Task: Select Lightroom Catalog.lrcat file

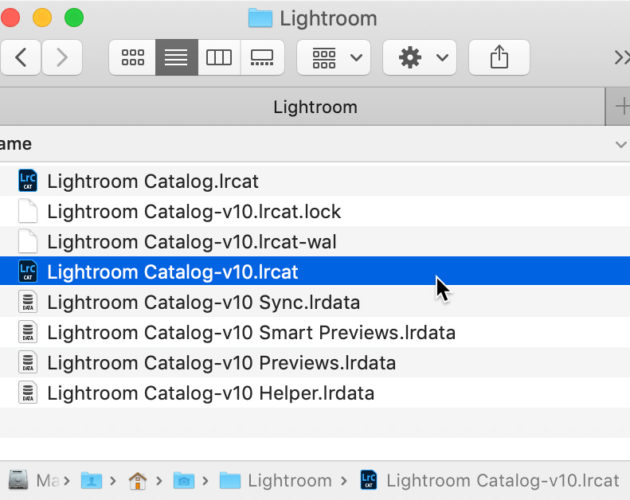Action: tap(315, 181)
